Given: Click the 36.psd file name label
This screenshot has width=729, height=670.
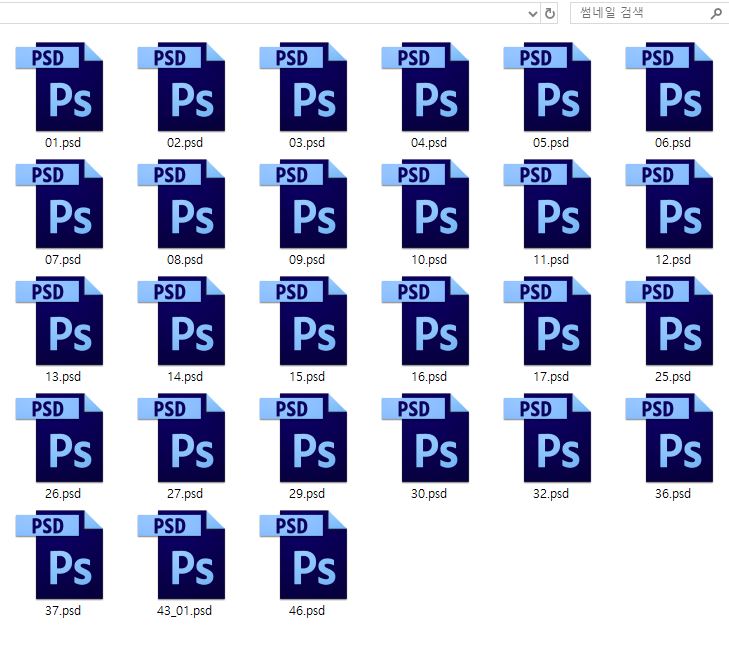Looking at the screenshot, I should click(x=673, y=494).
